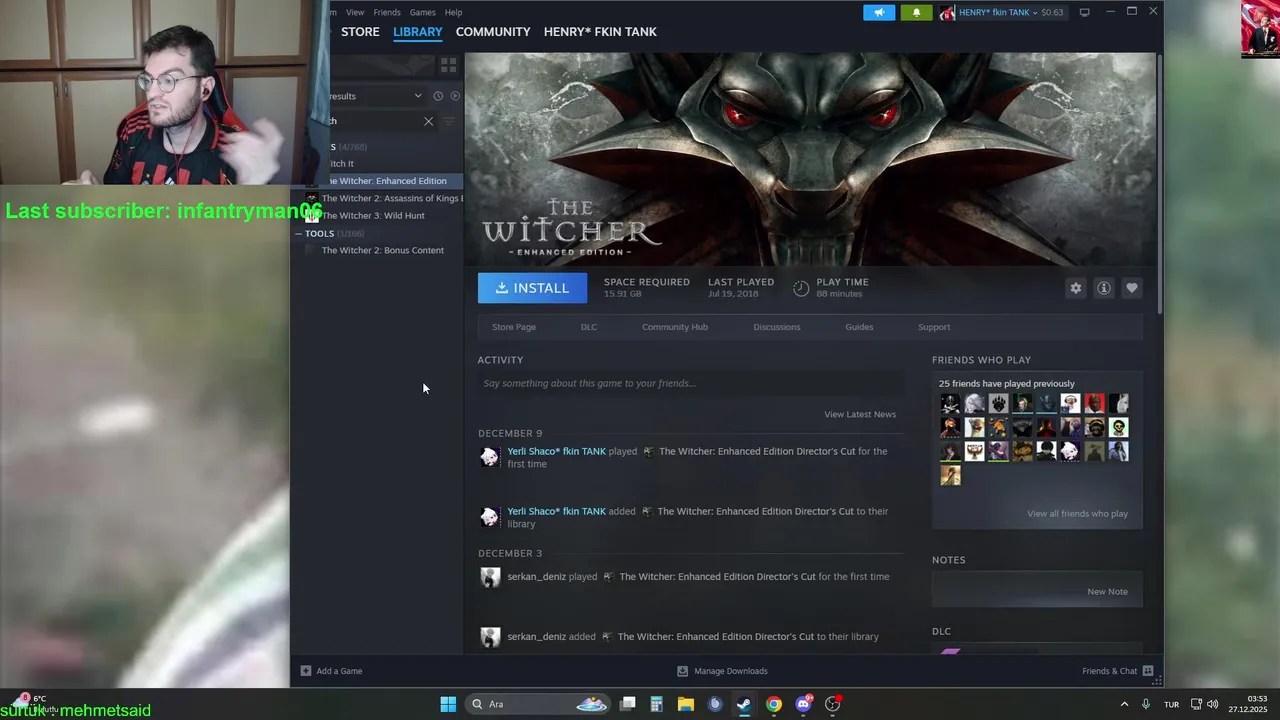The width and height of the screenshot is (1280, 720).
Task: Open the Games menu
Action: click(422, 12)
